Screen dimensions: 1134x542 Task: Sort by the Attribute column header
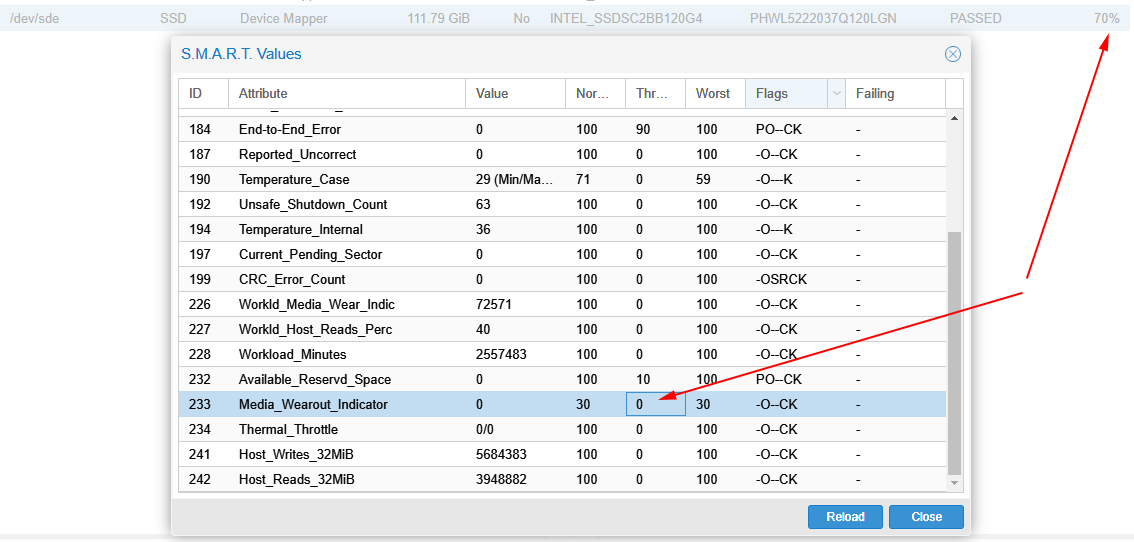[x=347, y=93]
